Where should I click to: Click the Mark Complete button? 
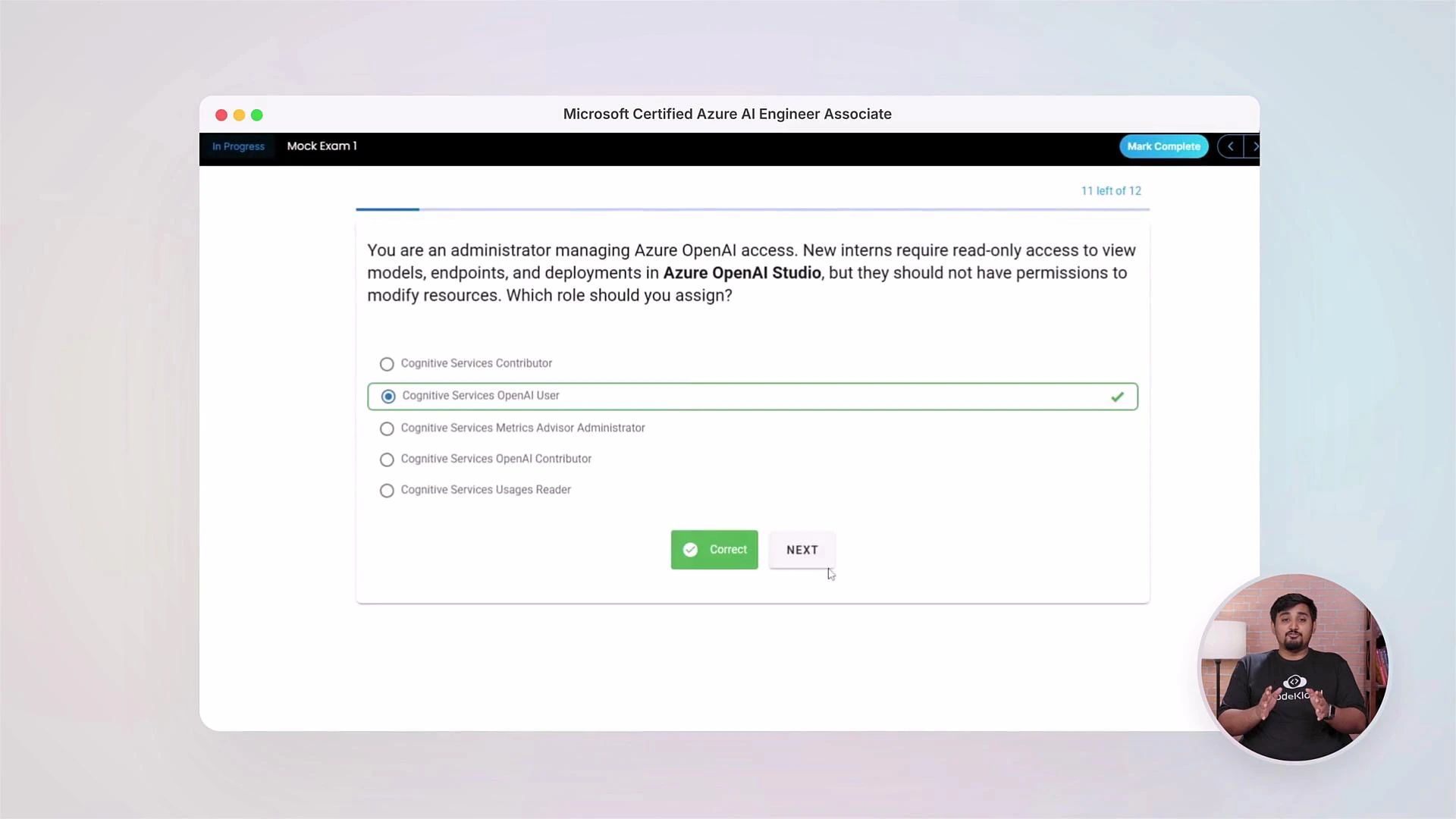[x=1164, y=146]
